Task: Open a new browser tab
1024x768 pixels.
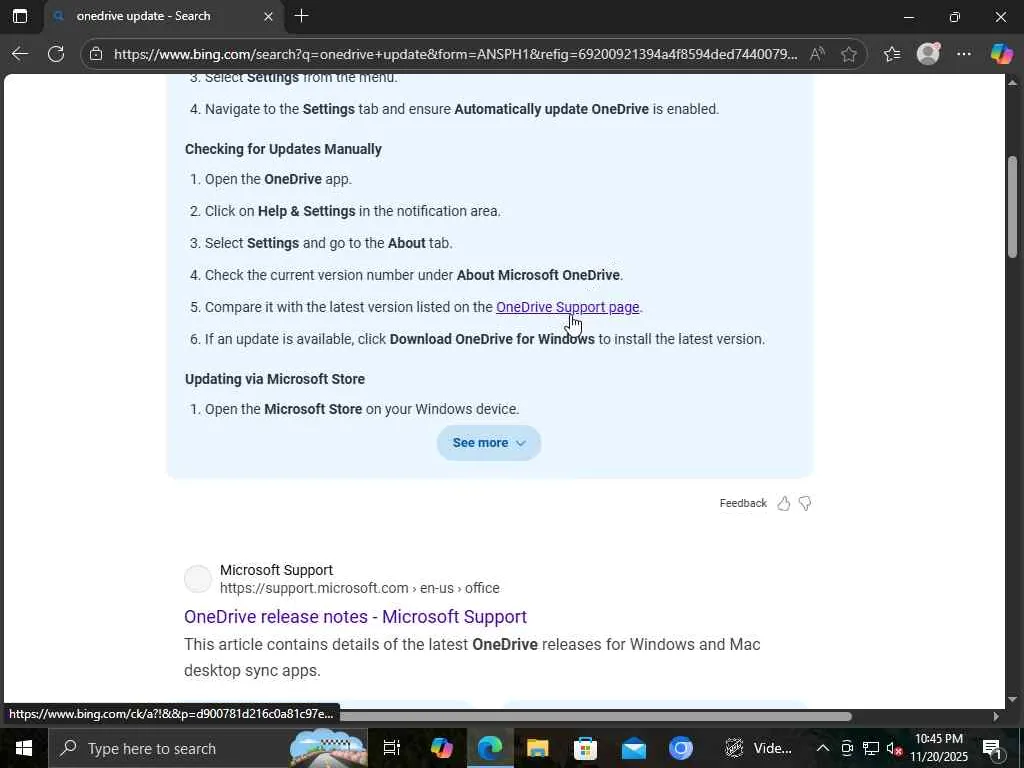Action: [302, 16]
